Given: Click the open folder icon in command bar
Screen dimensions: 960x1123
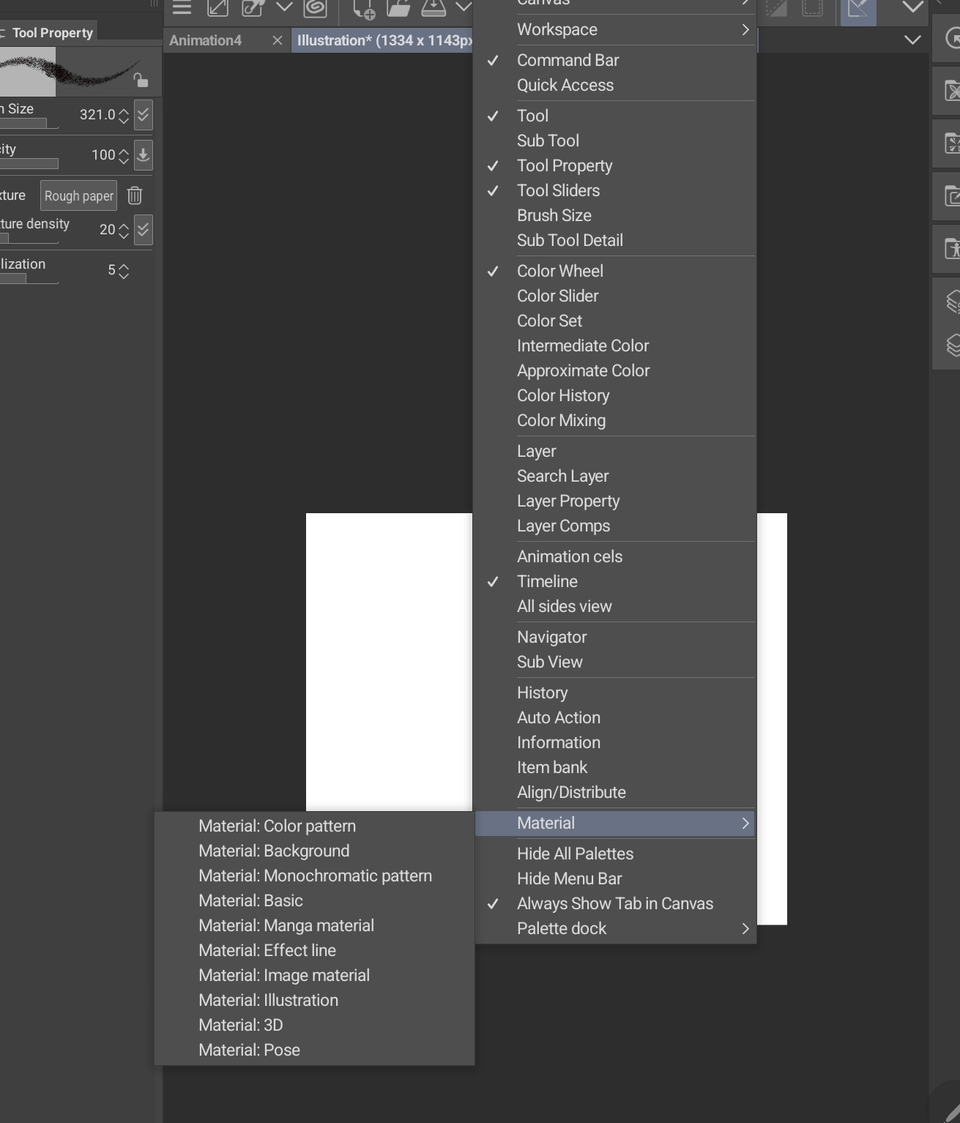Looking at the screenshot, I should tap(399, 9).
